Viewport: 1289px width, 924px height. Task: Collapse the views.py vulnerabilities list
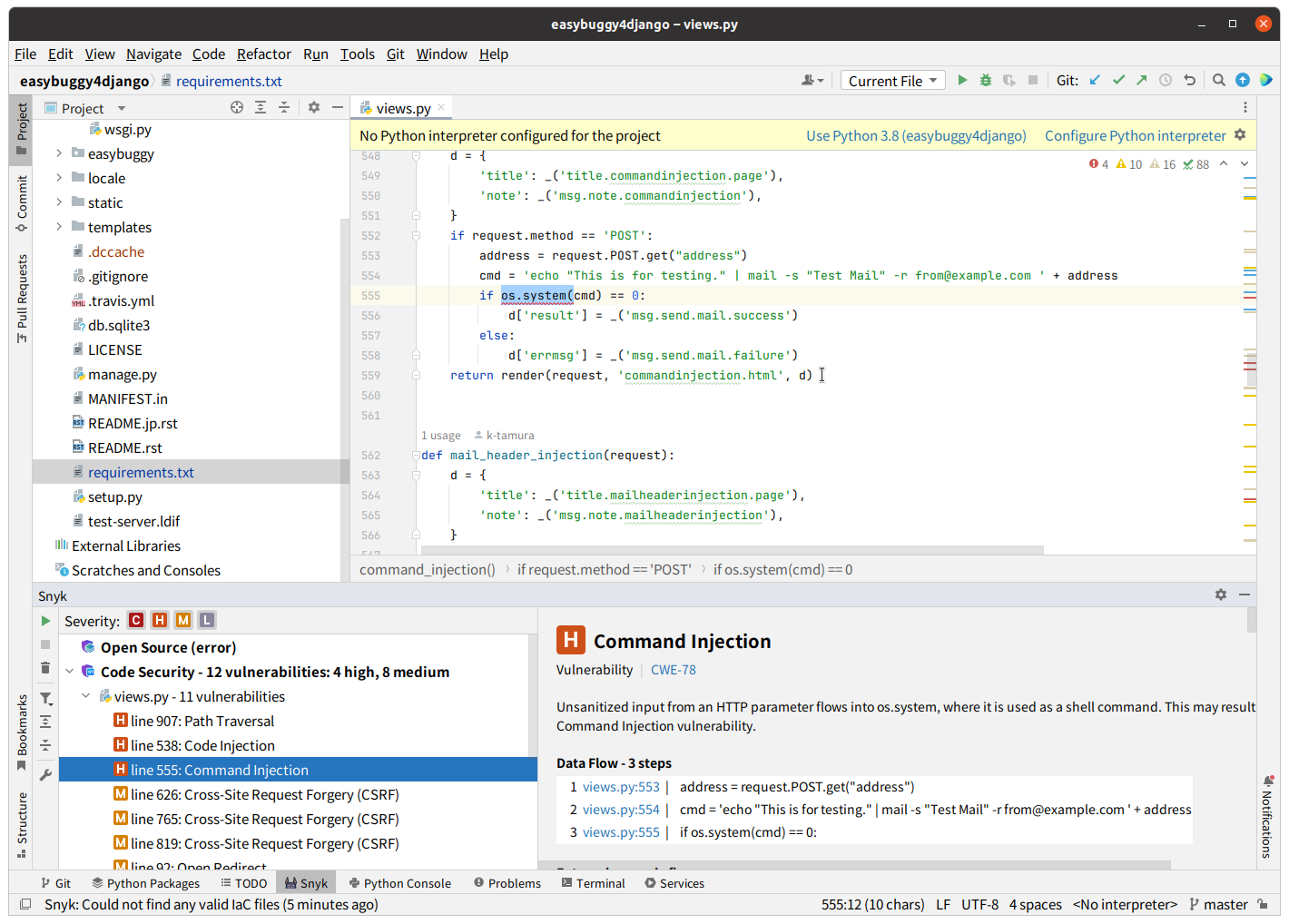85,696
